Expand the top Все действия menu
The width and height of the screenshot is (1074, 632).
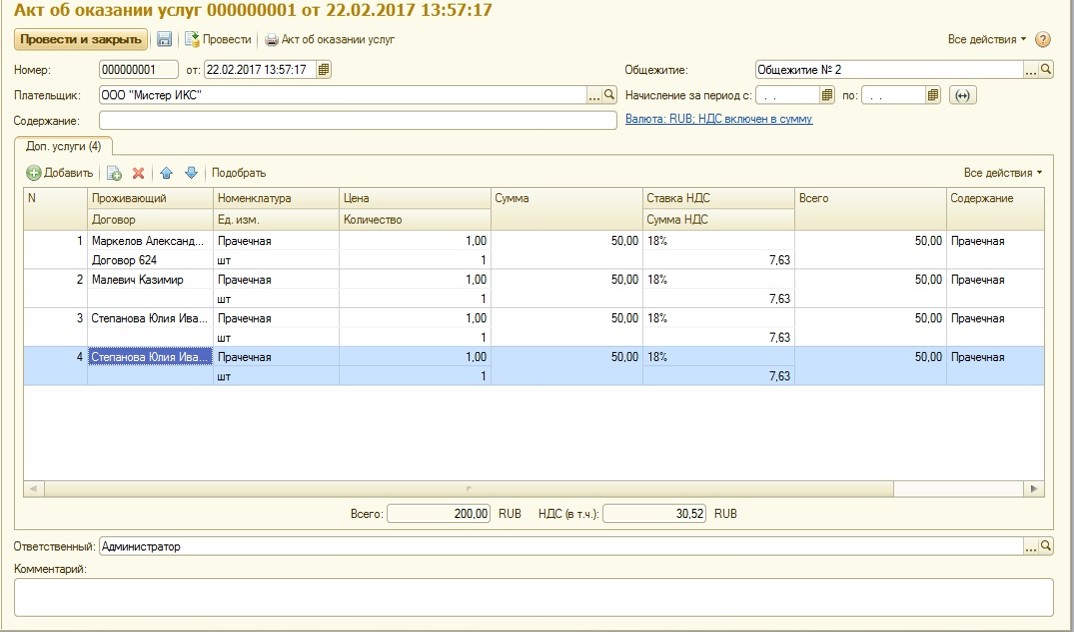(x=987, y=40)
